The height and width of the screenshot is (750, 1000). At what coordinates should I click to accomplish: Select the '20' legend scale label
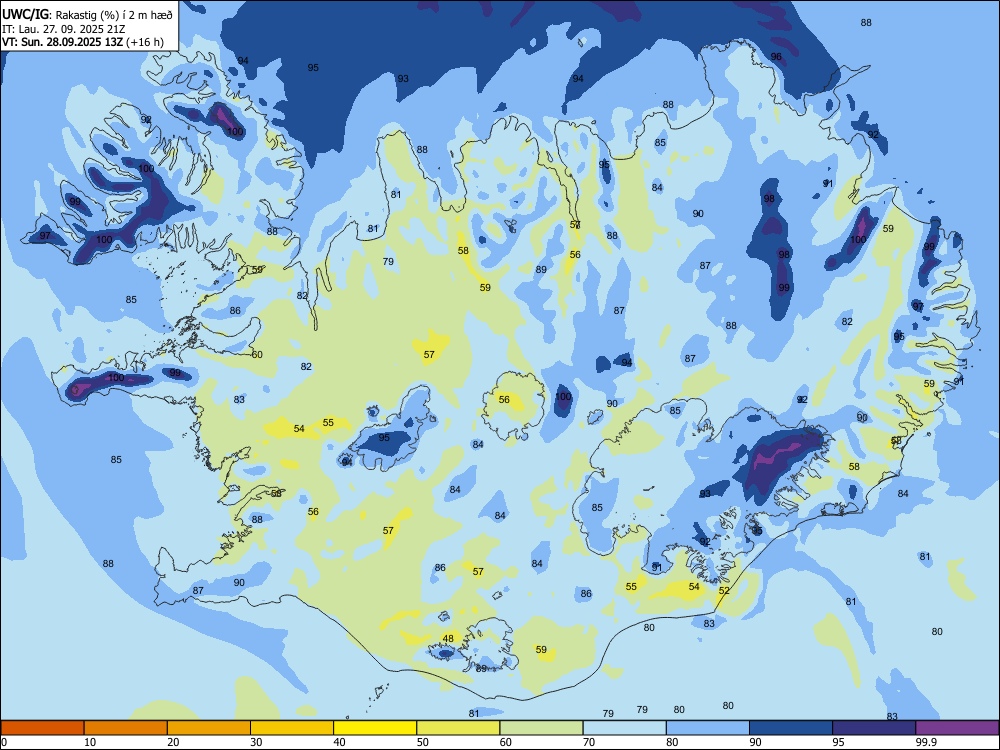click(173, 742)
